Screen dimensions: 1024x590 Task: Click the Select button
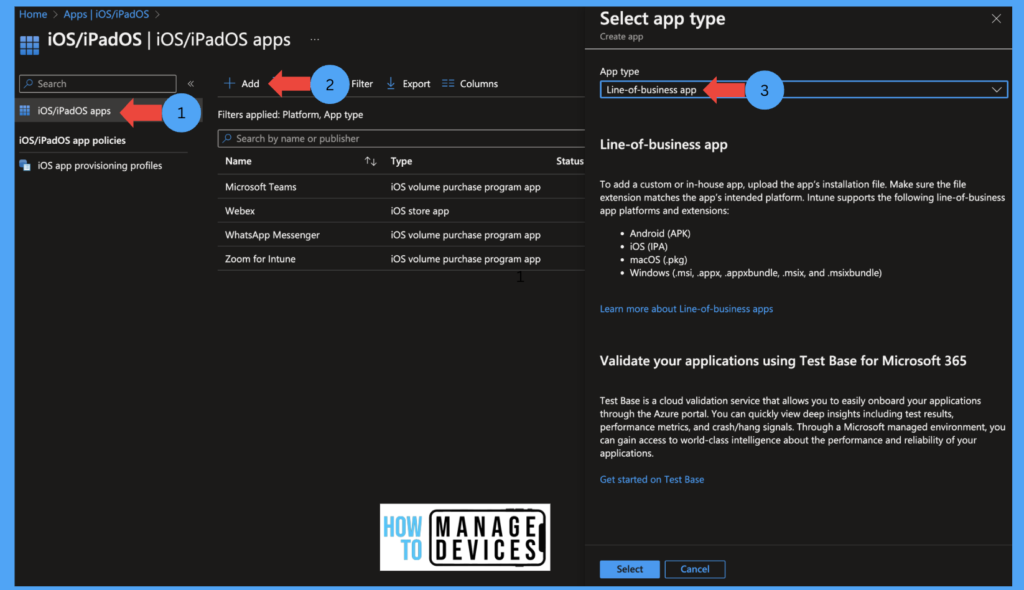[630, 569]
